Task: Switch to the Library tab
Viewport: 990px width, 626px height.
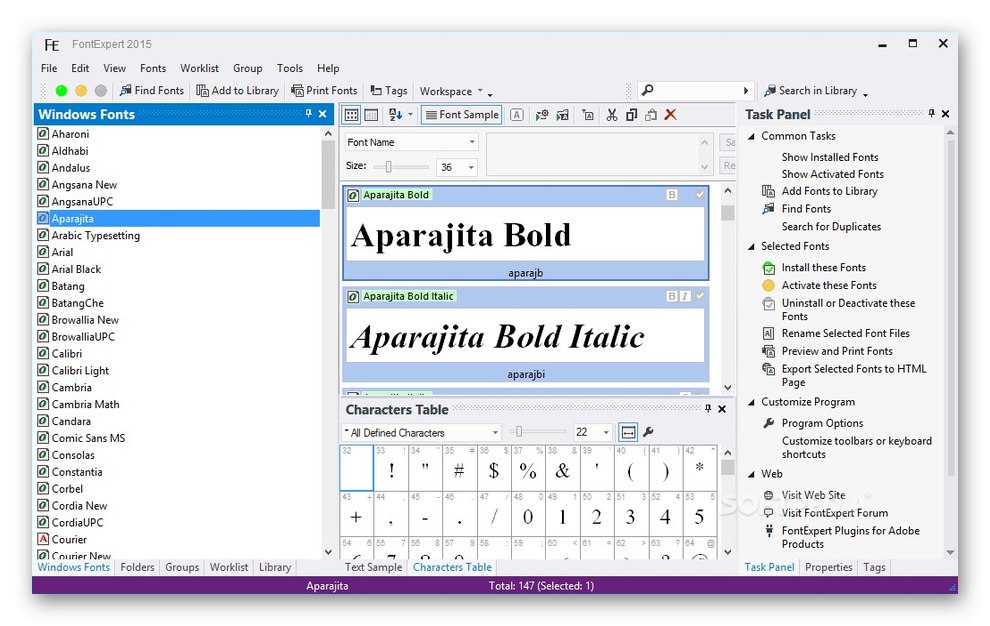Action: tap(275, 567)
